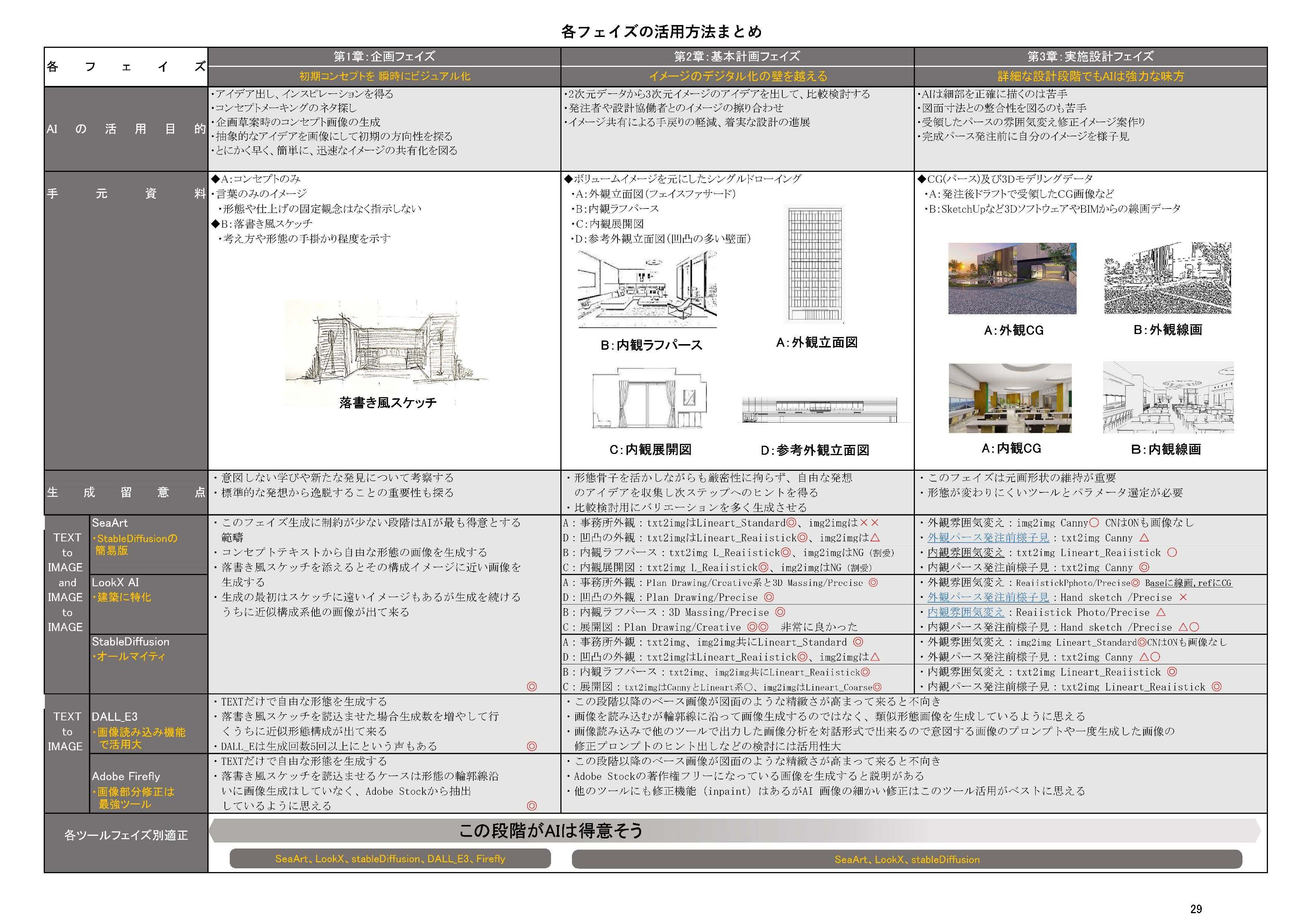Click the SeaArt、LookX、stableDiffusion、DALL_E3、Firefly bar
This screenshot has height=924, width=1315.
tap(391, 859)
